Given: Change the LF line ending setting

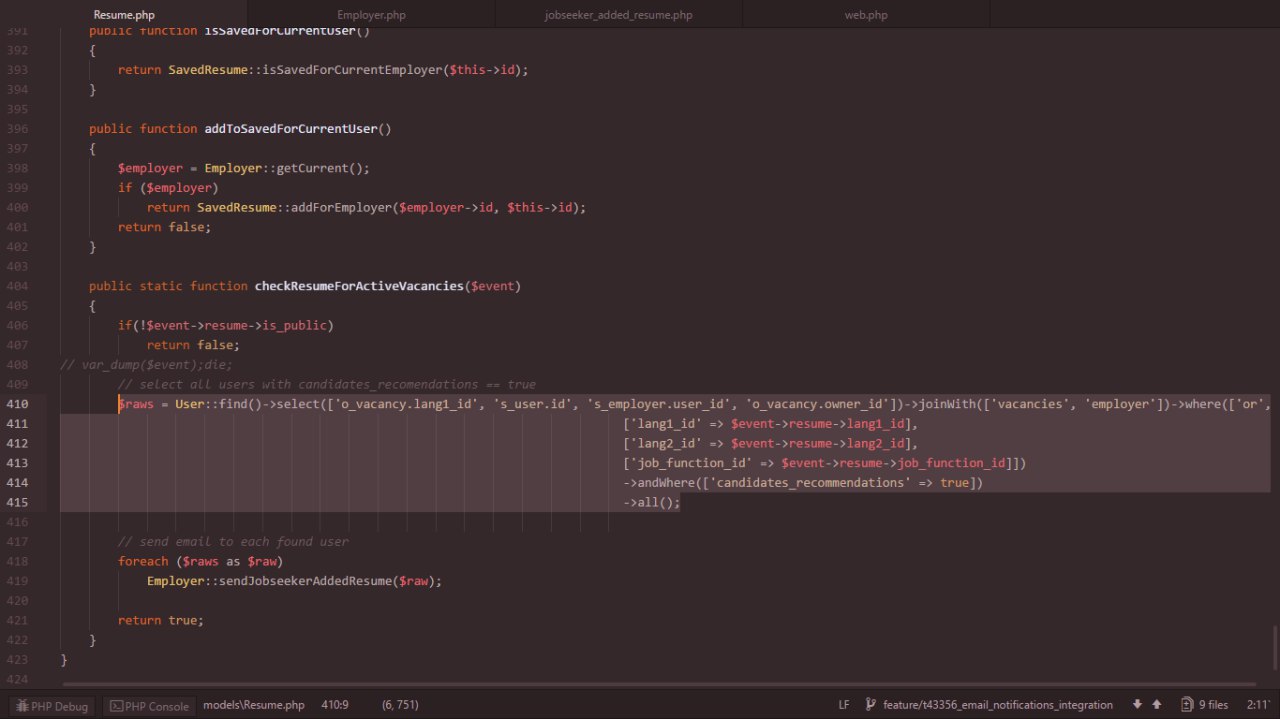Looking at the screenshot, I should tap(844, 705).
